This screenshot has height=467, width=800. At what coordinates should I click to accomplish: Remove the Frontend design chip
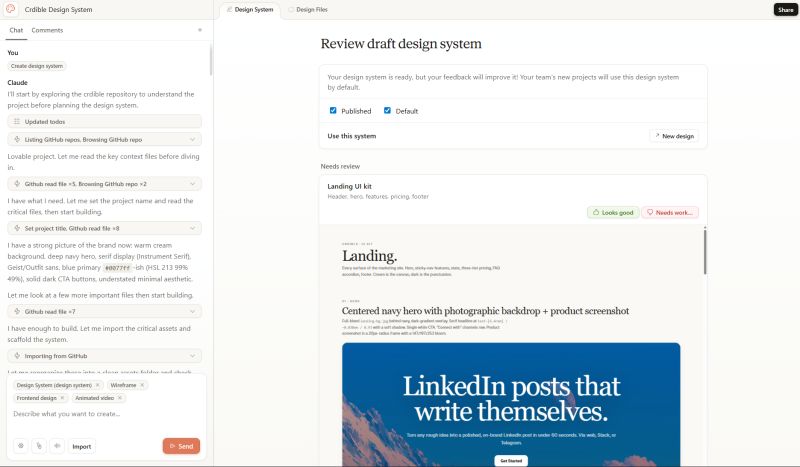(62, 398)
